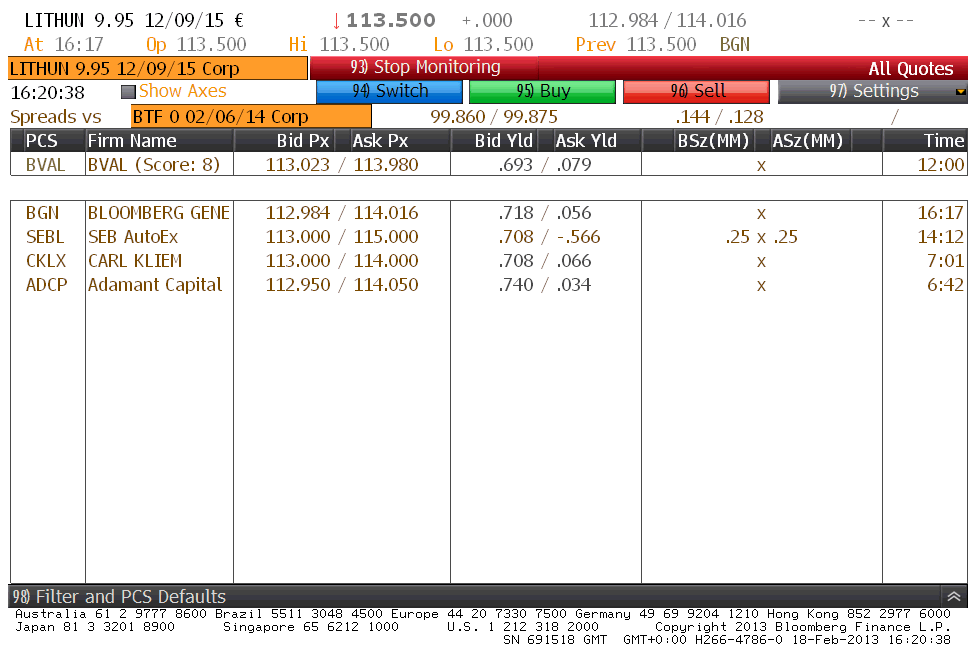
Task: Click CKLX quote time 7:01
Action: [x=946, y=261]
